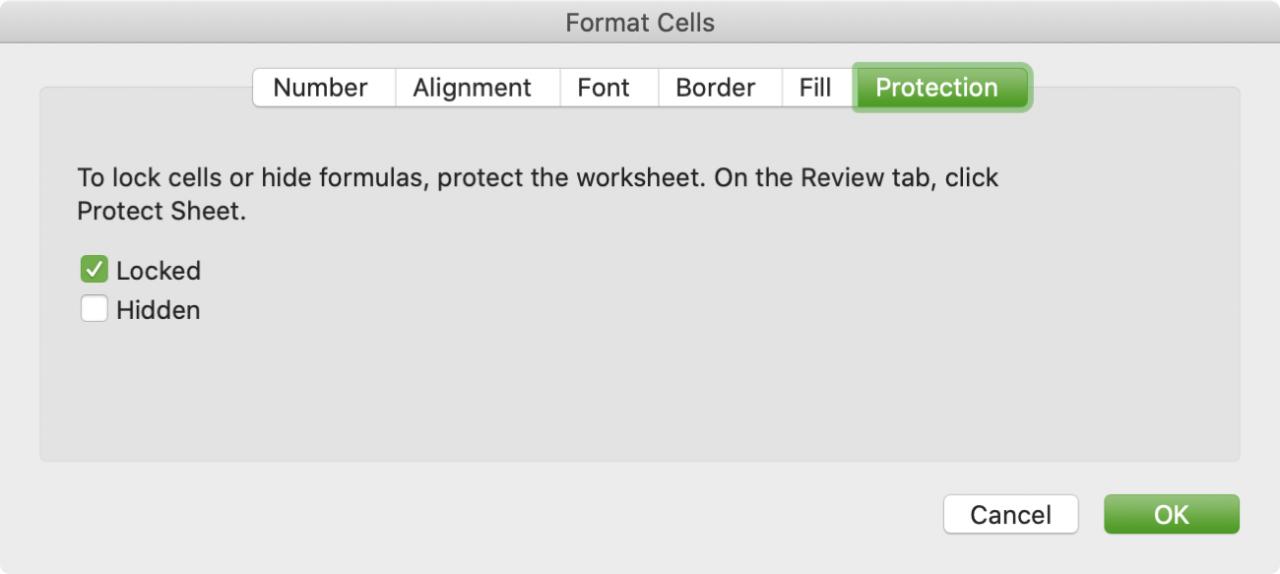Image resolution: width=1280 pixels, height=574 pixels.
Task: Click the empty gray panel below Hidden
Action: pyautogui.click(x=640, y=395)
